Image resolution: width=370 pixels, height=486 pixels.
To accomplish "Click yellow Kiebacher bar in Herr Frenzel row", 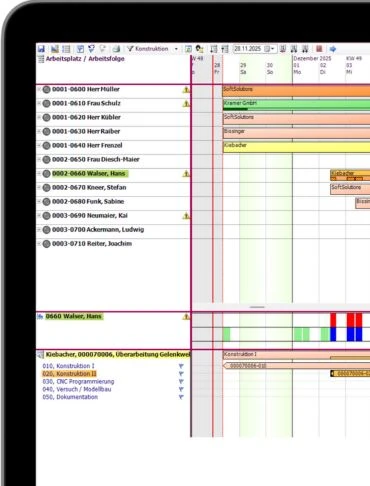I will [x=296, y=147].
